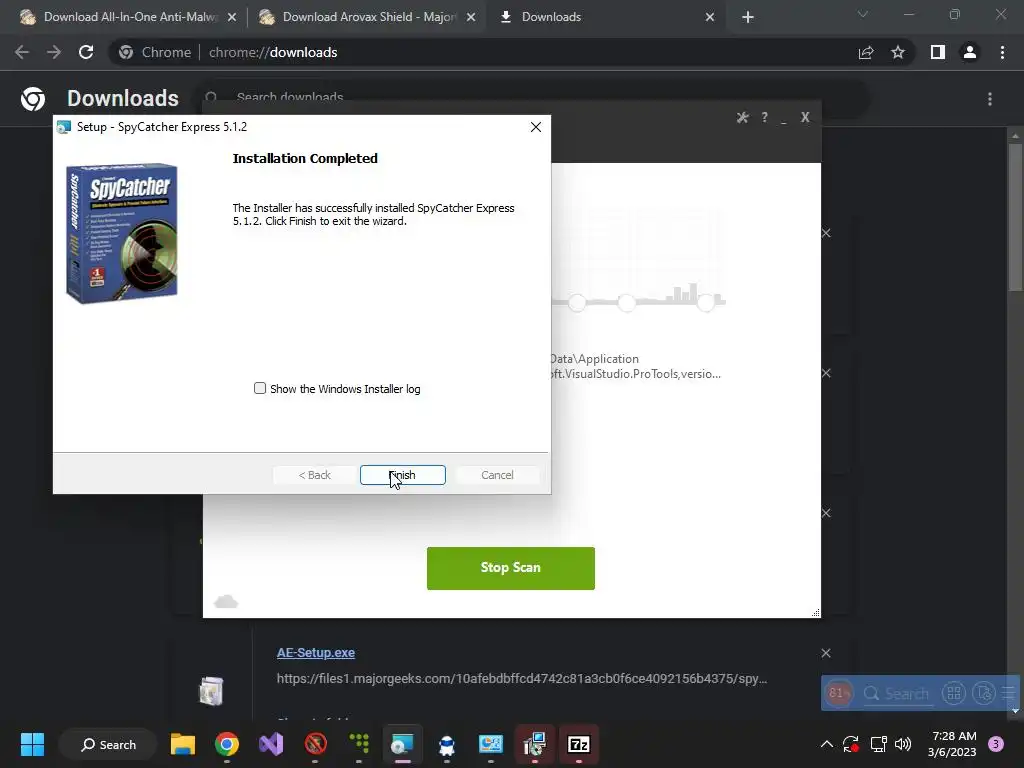The image size is (1024, 768).
Task: Go forward in Chrome
Action: (54, 52)
